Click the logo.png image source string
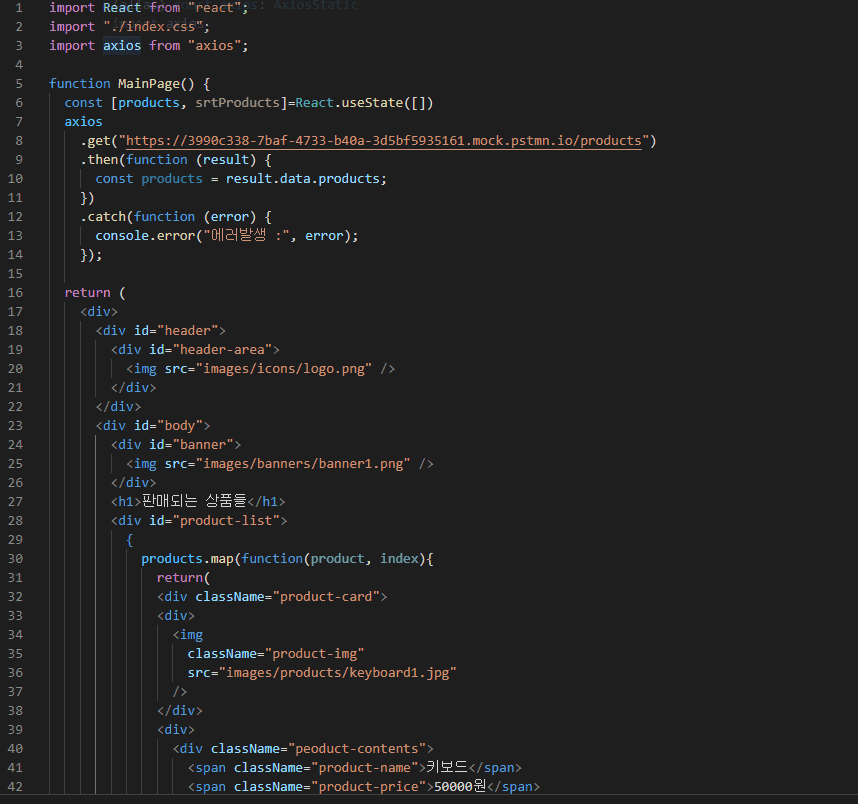 284,369
